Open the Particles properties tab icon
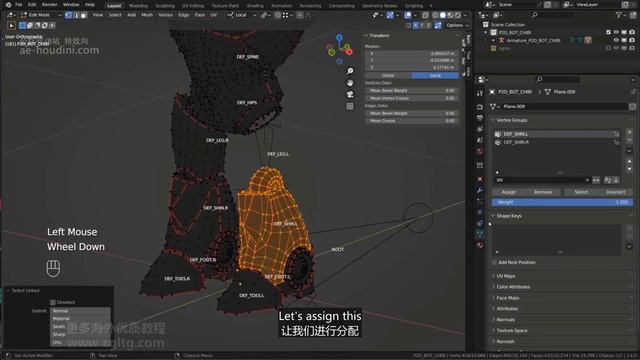 click(480, 201)
